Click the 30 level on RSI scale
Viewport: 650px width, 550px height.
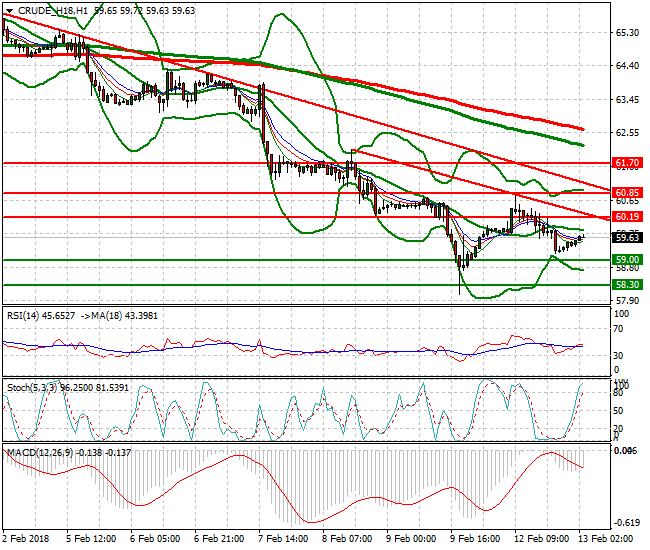point(620,356)
